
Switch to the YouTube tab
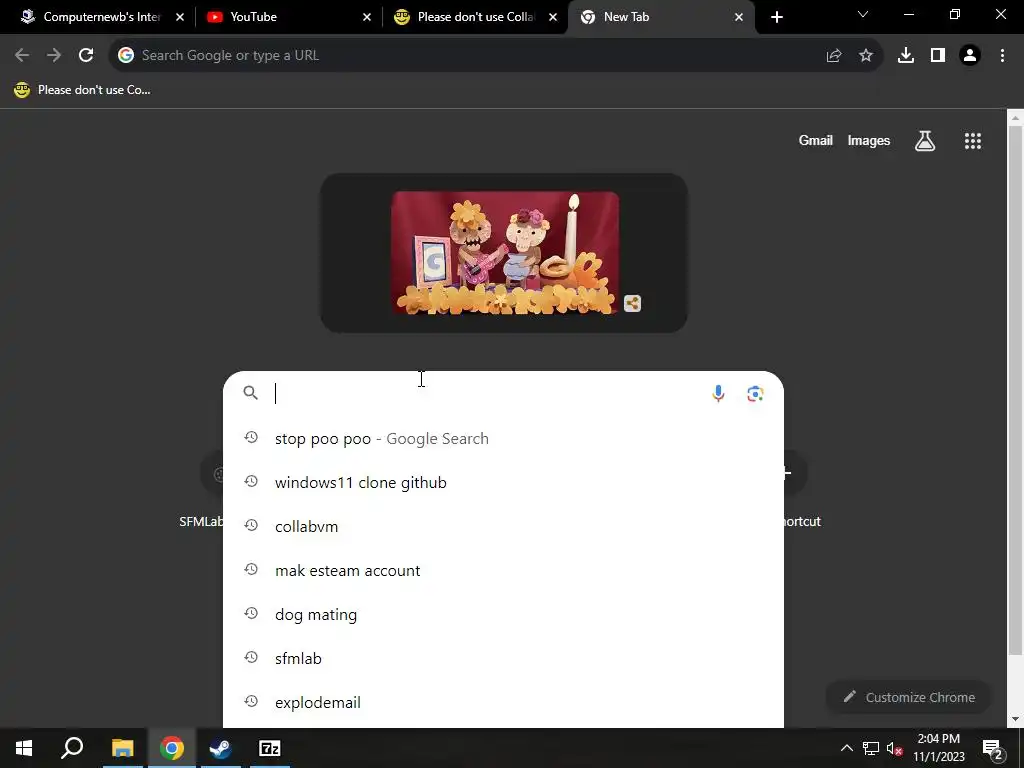287,17
